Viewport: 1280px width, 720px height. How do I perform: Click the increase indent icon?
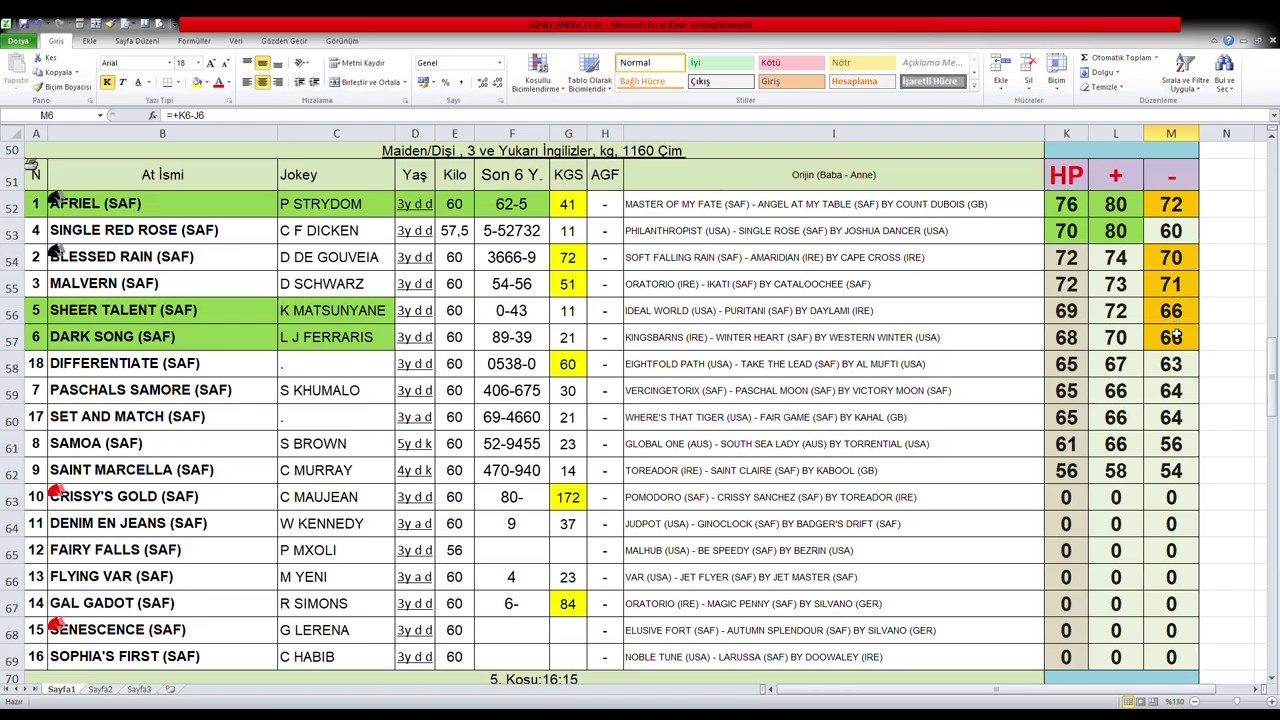pos(315,82)
